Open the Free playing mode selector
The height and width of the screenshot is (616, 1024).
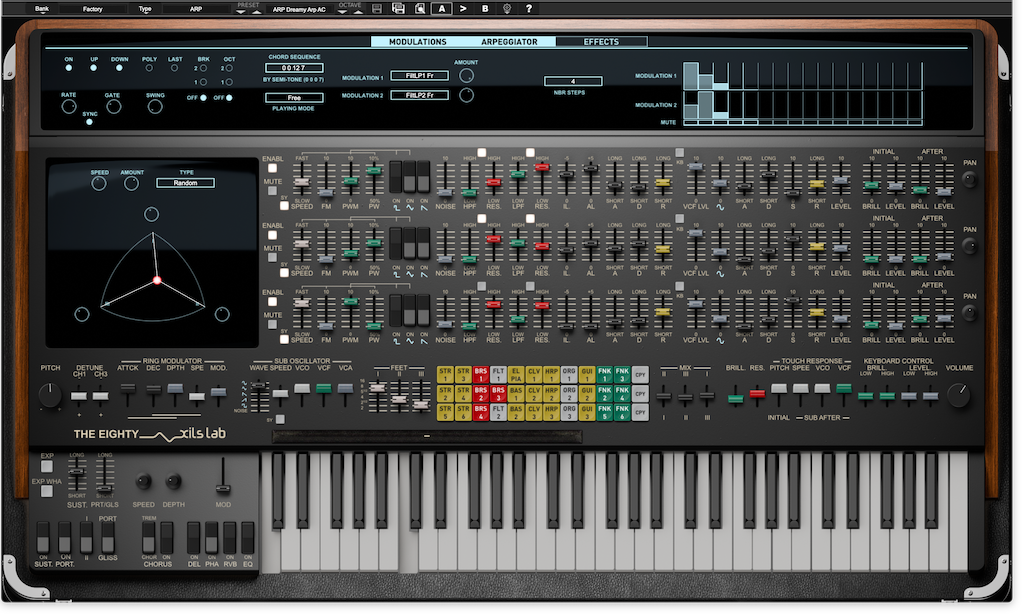294,98
